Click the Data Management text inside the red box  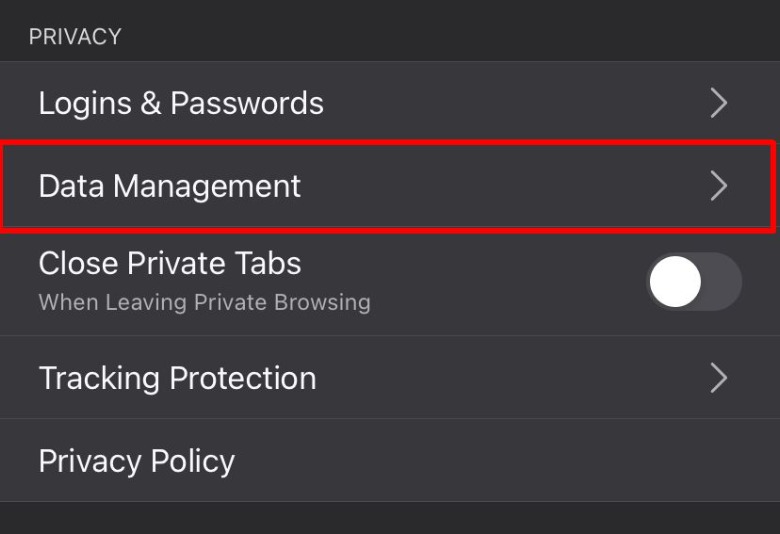169,186
